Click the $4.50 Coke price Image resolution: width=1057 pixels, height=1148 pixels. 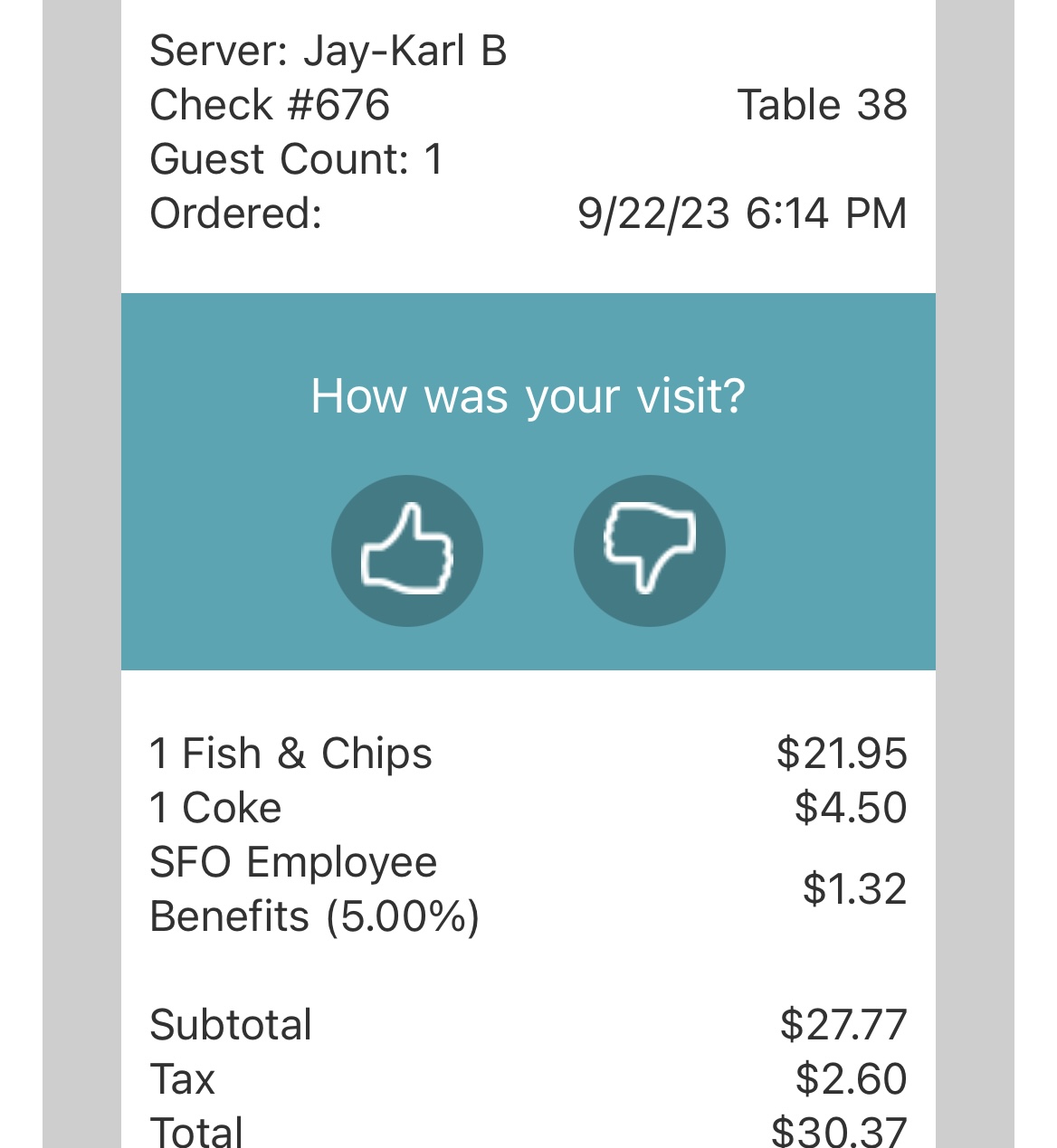[851, 808]
